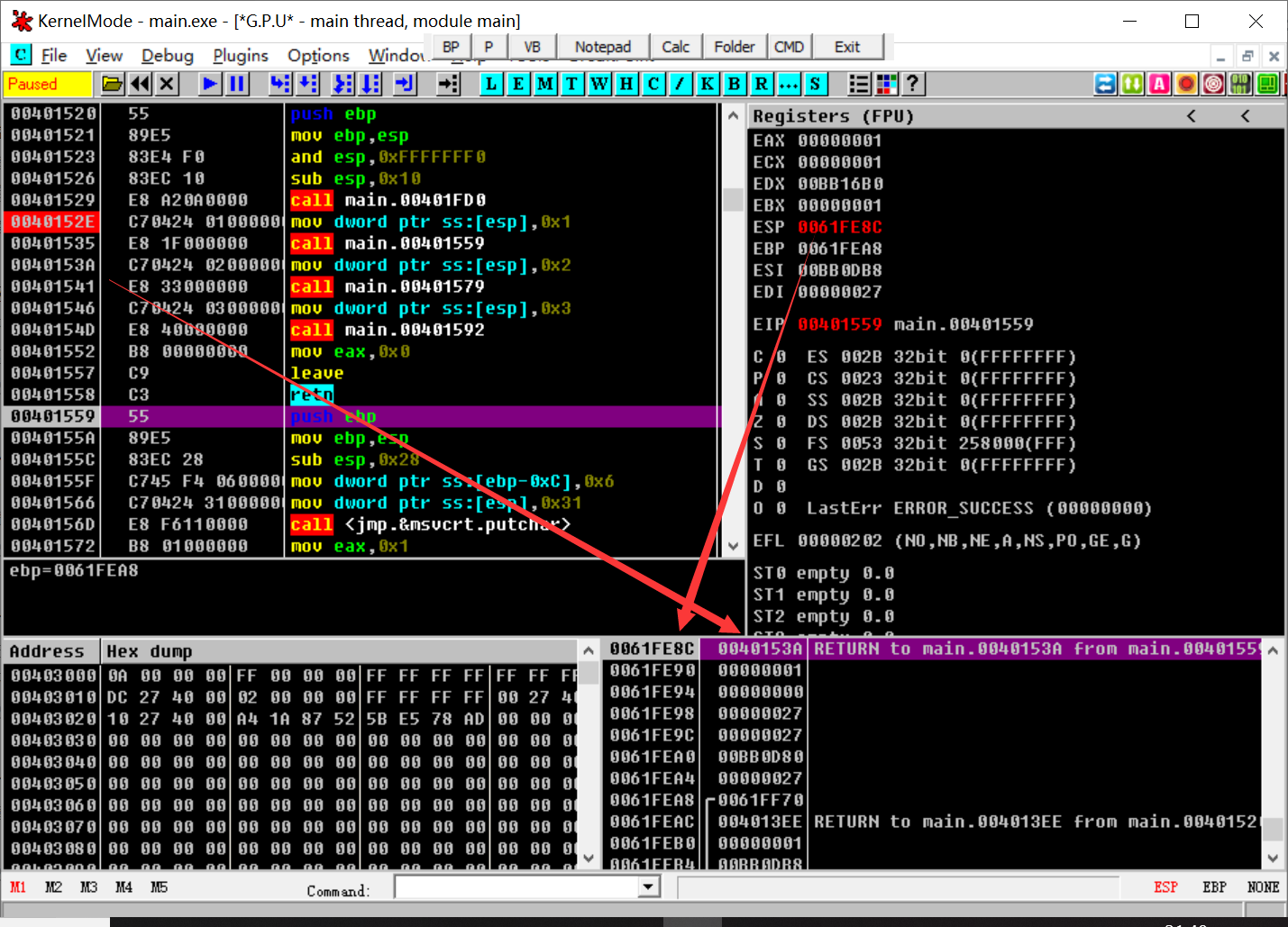Launch Notepad from the shortcut bar
Screen dimensions: 1288x927
coord(603,47)
